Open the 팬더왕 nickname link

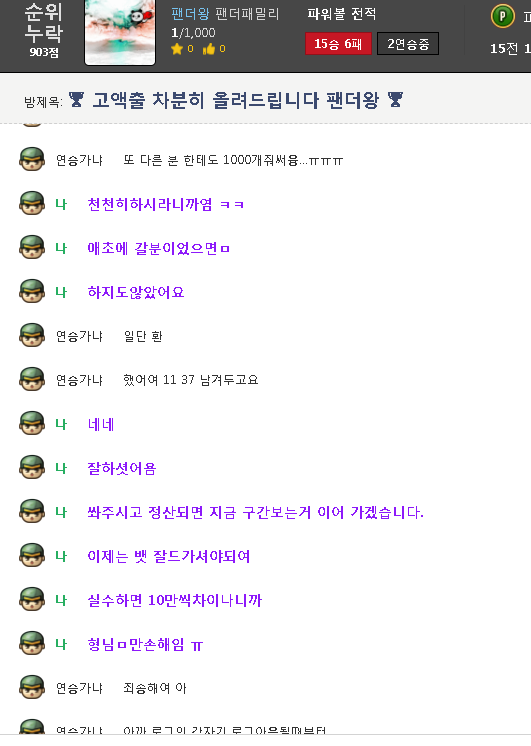pyautogui.click(x=190, y=14)
